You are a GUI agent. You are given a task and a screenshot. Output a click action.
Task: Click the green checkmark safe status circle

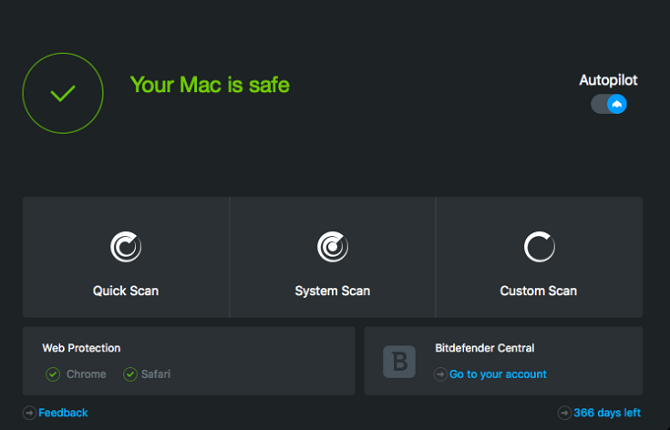pos(63,93)
